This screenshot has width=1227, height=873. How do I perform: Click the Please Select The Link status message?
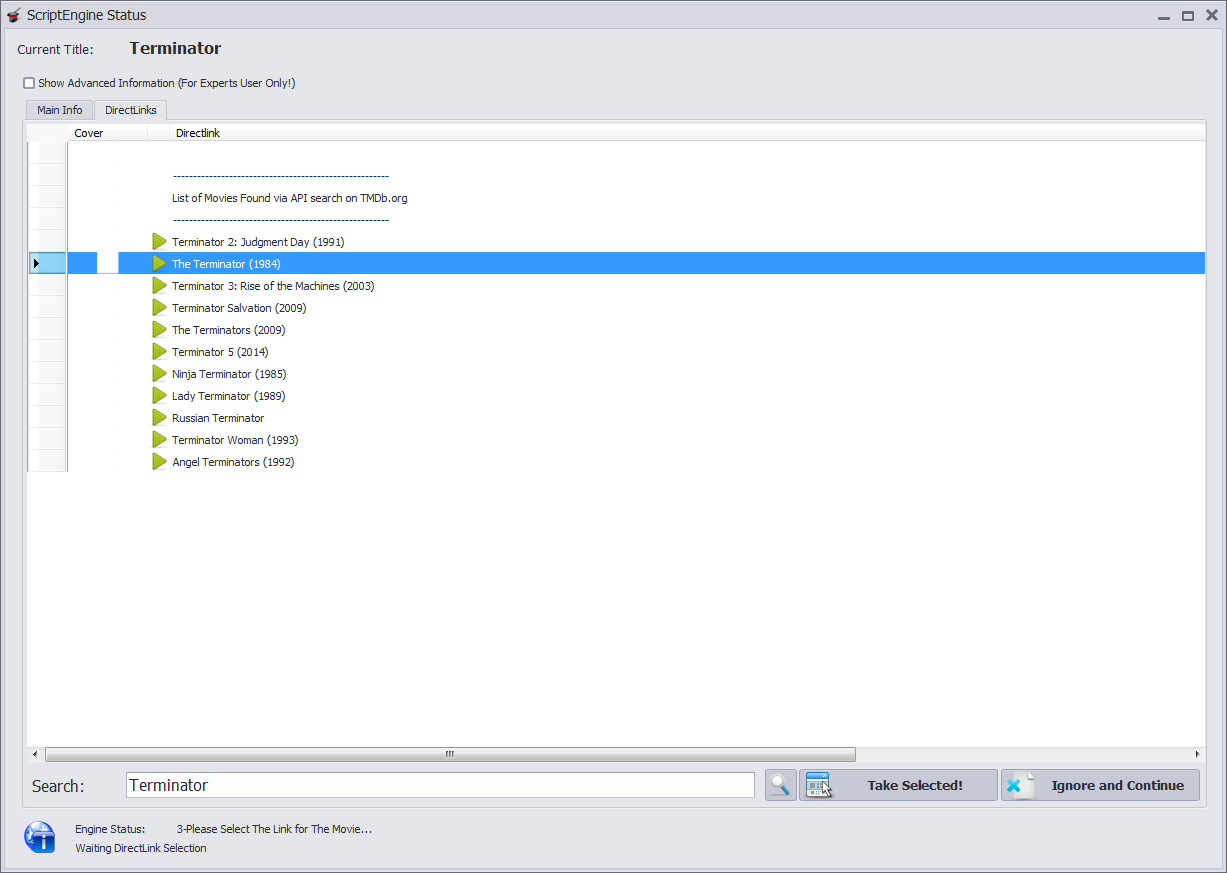click(274, 829)
